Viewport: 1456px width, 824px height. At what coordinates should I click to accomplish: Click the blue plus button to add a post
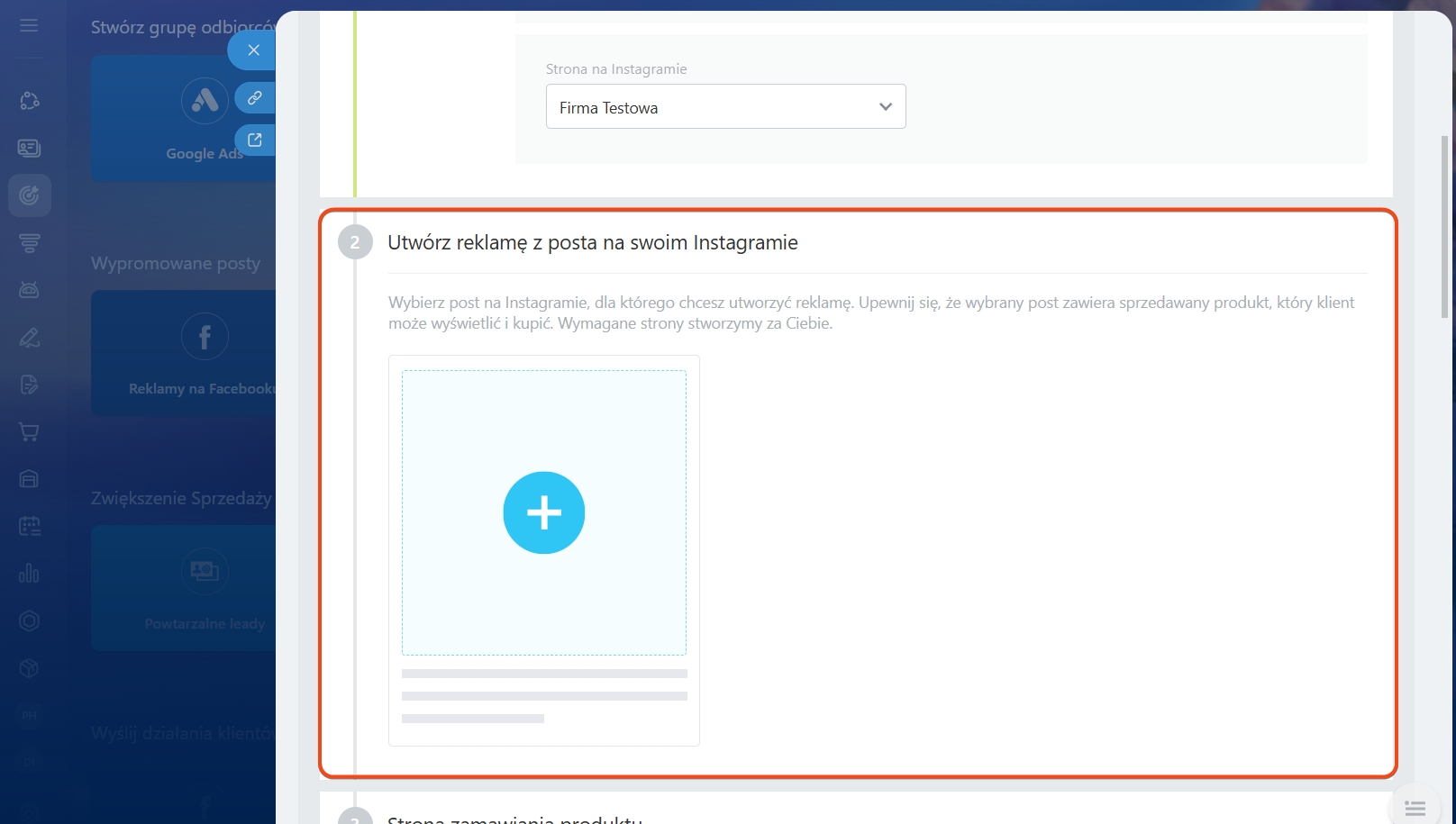point(544,512)
